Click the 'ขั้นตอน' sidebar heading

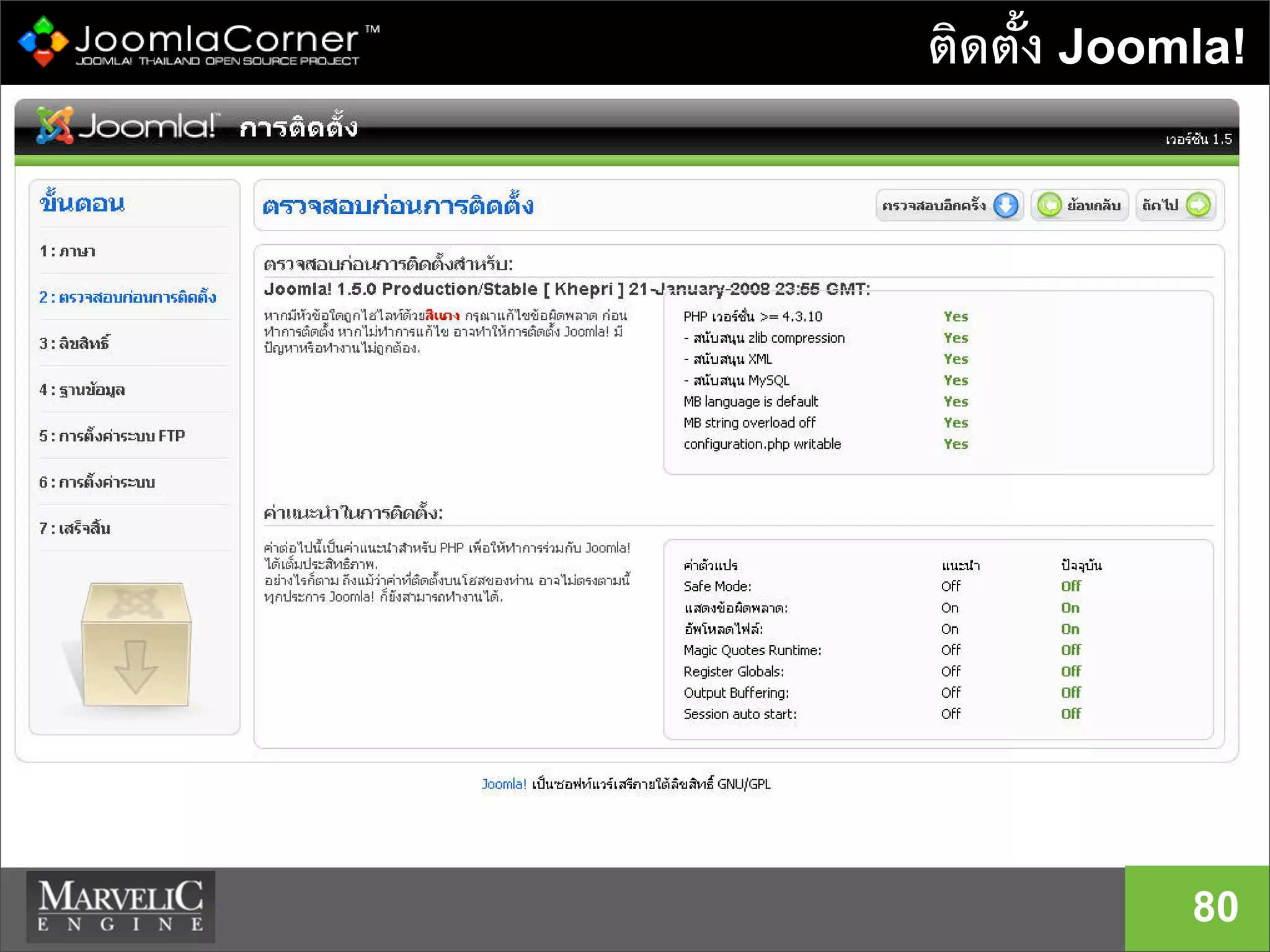click(x=82, y=201)
